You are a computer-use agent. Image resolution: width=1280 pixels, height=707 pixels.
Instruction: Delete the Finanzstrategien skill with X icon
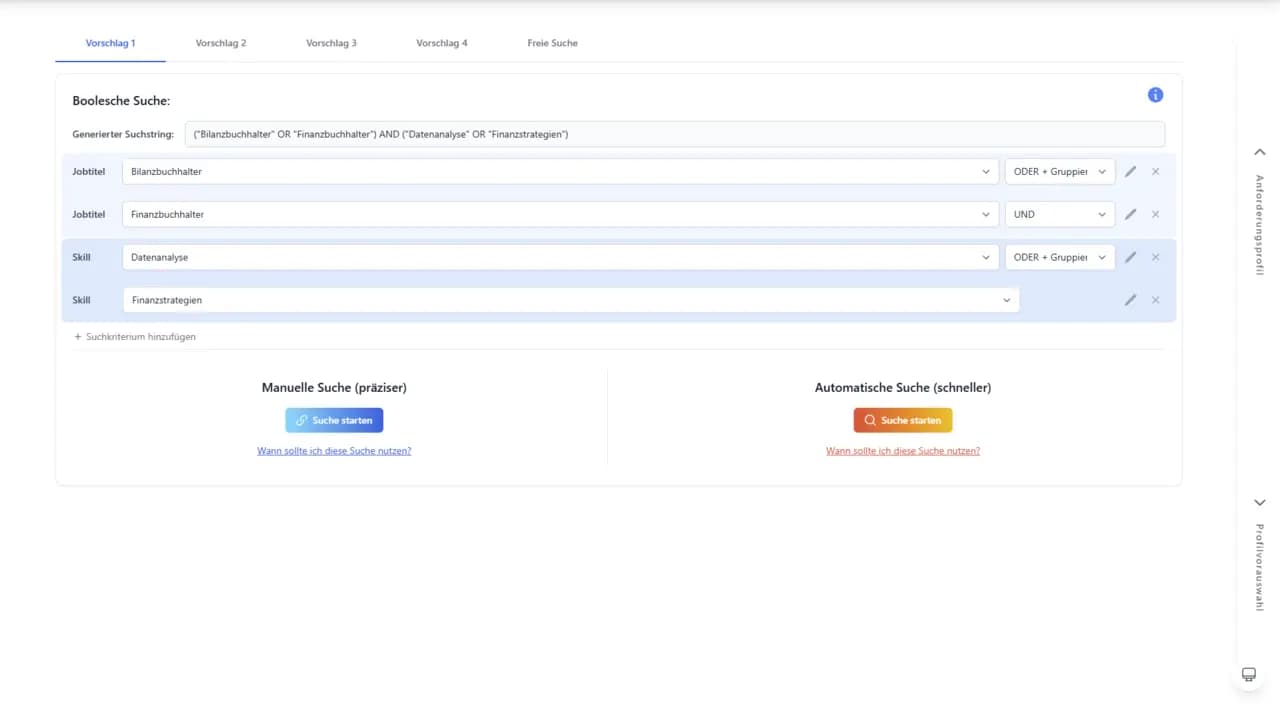pos(1155,300)
